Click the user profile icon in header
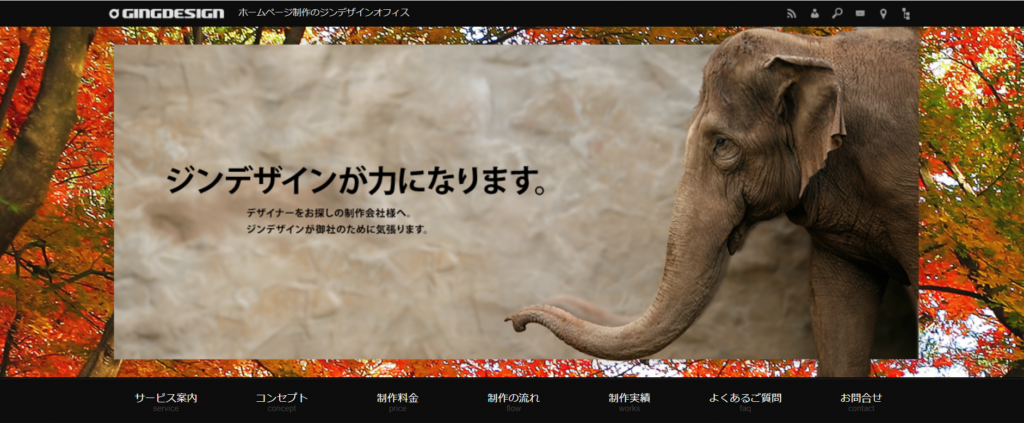 pos(814,13)
